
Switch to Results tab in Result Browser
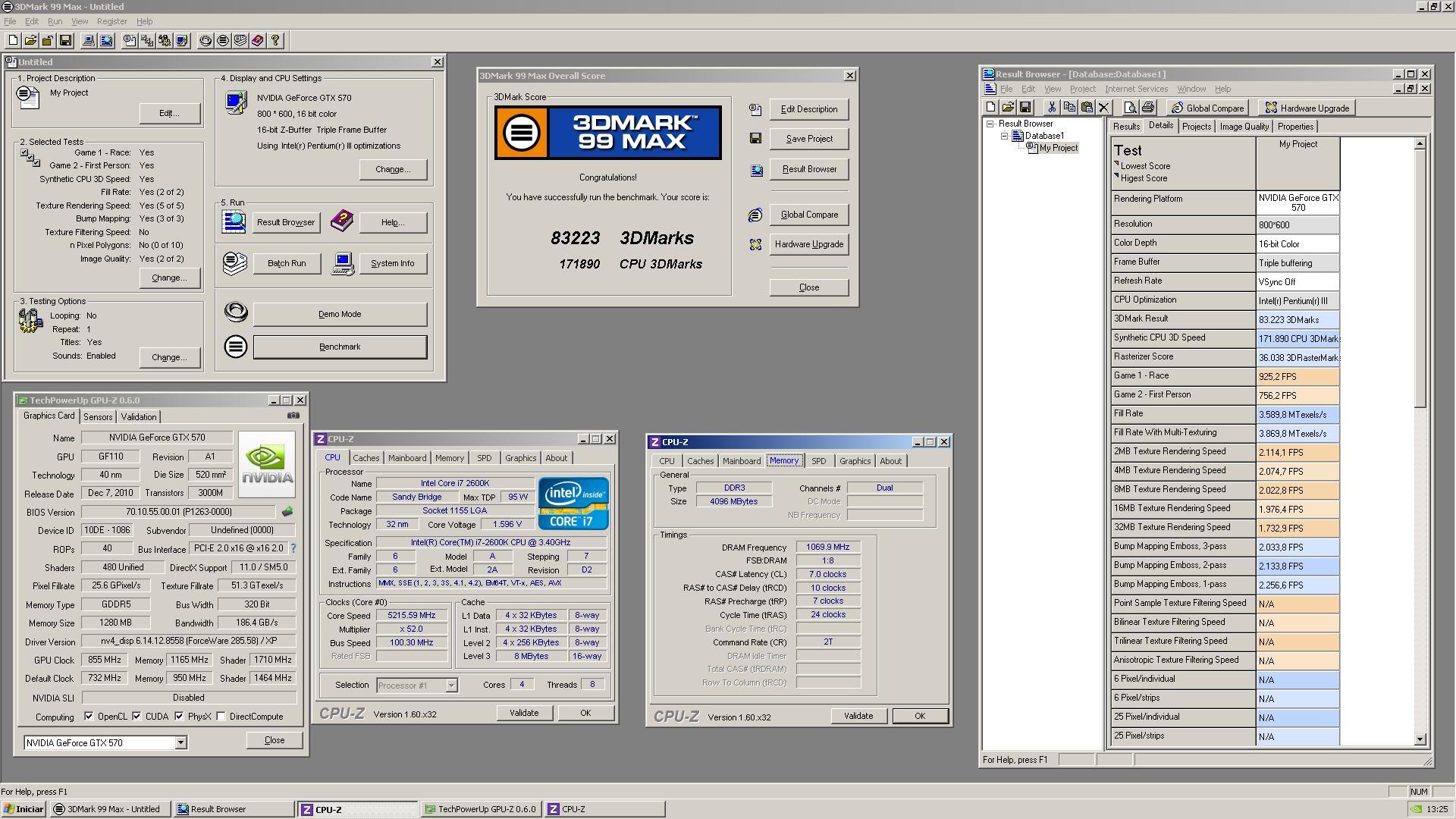pyautogui.click(x=1126, y=127)
